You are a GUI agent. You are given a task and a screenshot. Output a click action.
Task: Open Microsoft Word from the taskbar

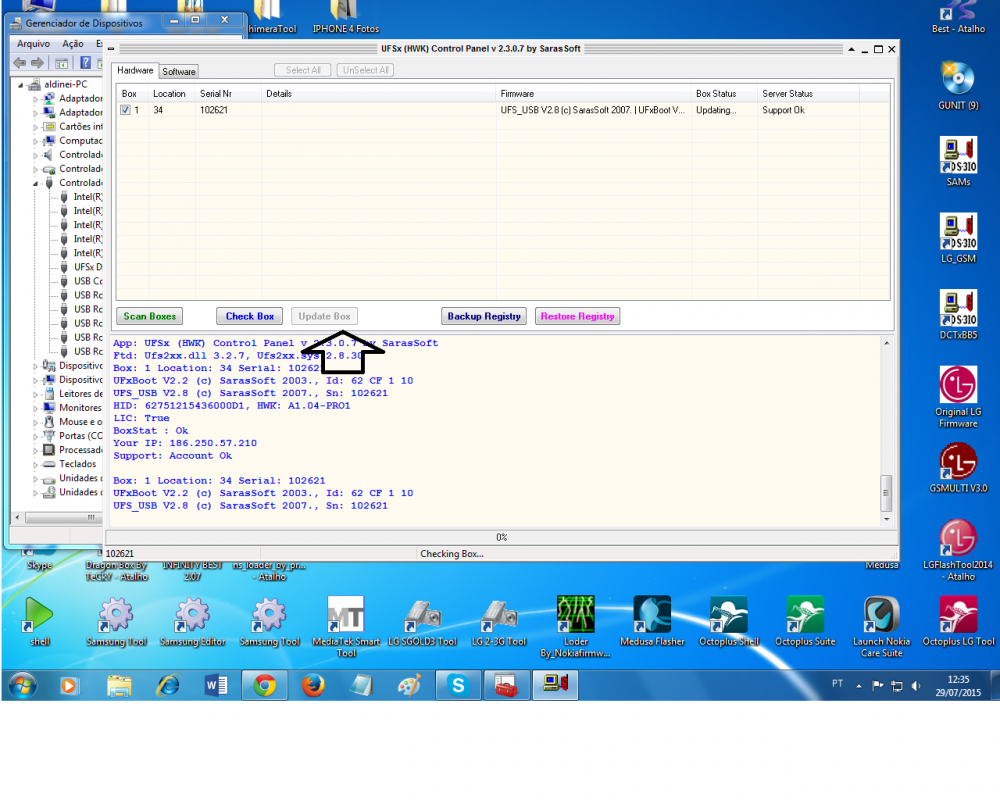216,686
